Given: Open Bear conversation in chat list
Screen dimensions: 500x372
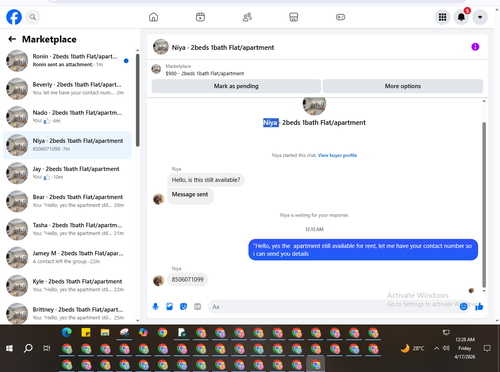Looking at the screenshot, I should 67,201.
